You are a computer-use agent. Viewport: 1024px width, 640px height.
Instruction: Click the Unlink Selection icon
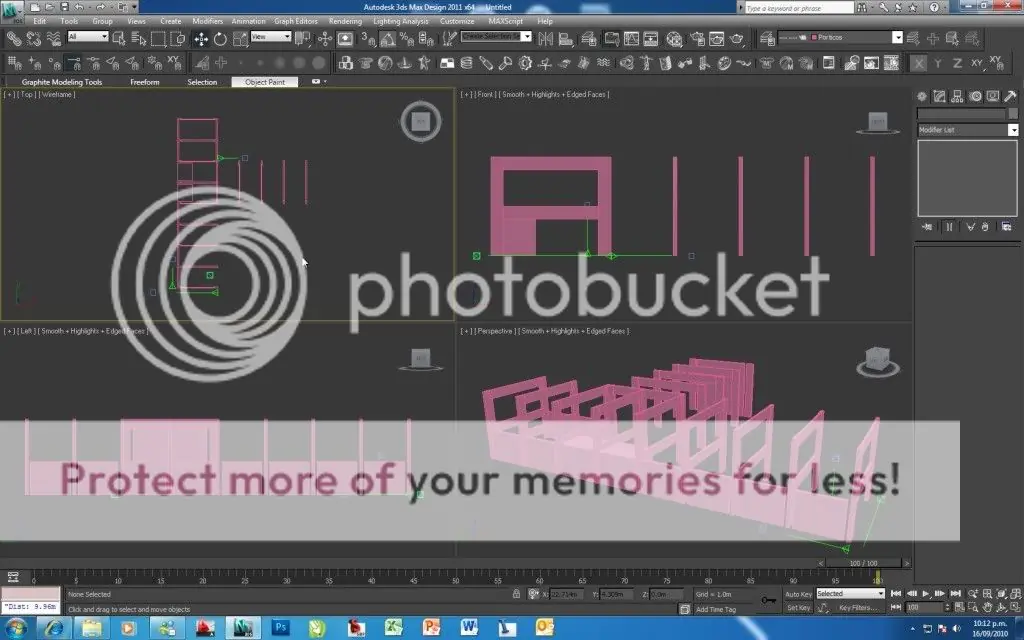[x=33, y=39]
